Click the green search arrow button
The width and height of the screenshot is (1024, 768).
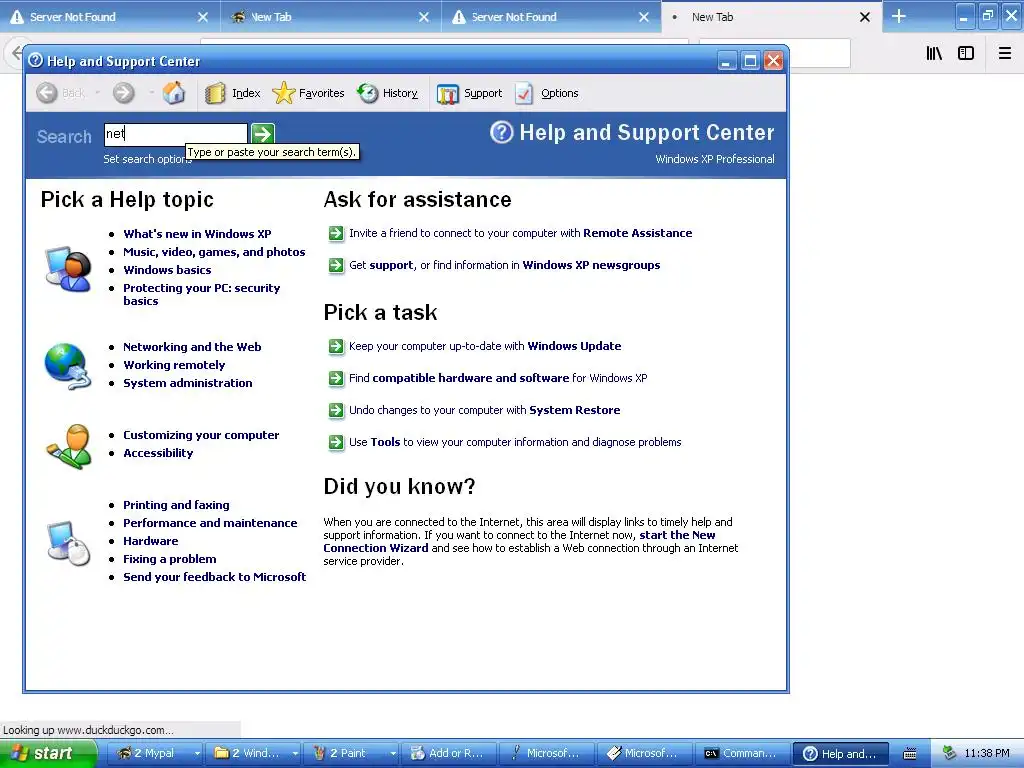tap(263, 134)
